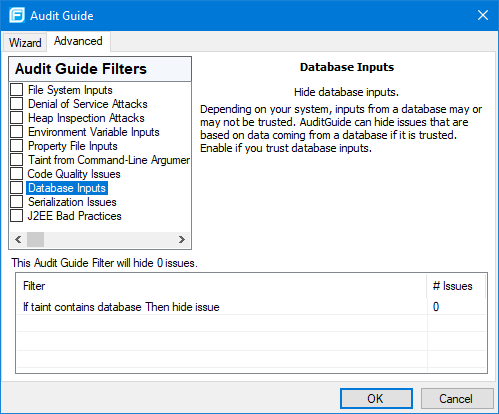Toggle the Code Quality Issues checkbox

(17, 174)
